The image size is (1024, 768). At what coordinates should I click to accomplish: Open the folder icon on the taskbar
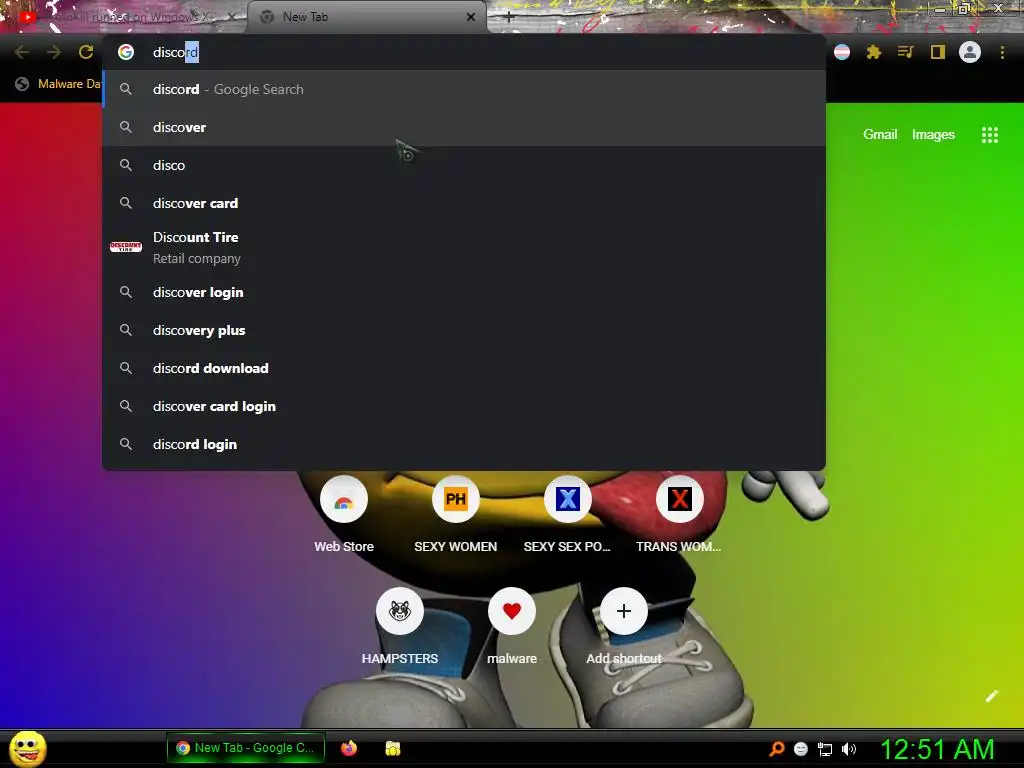[x=392, y=748]
